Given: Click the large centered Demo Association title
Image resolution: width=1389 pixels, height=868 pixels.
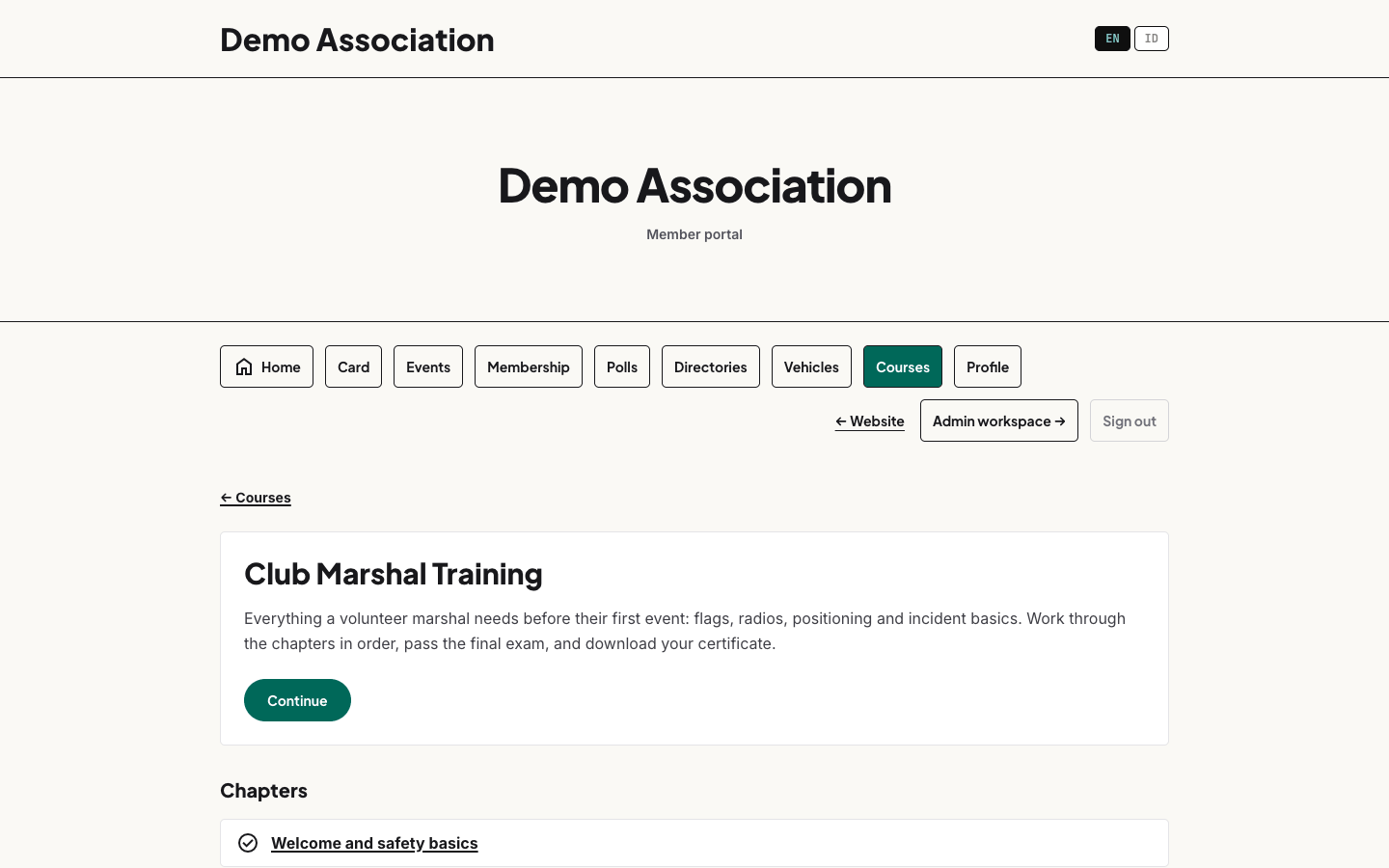Looking at the screenshot, I should click(694, 185).
